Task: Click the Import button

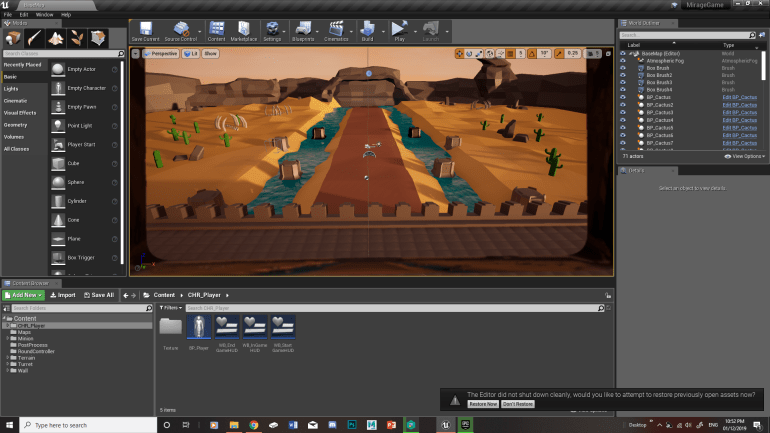Action: [x=63, y=295]
